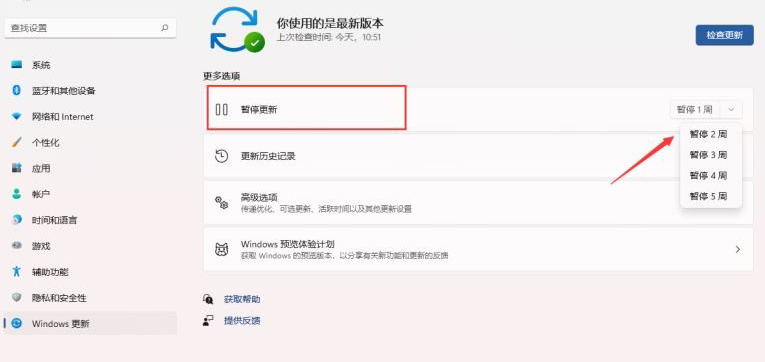
Task: Click the Windows 更新 sync icon in the sidebar
Action: (17, 323)
